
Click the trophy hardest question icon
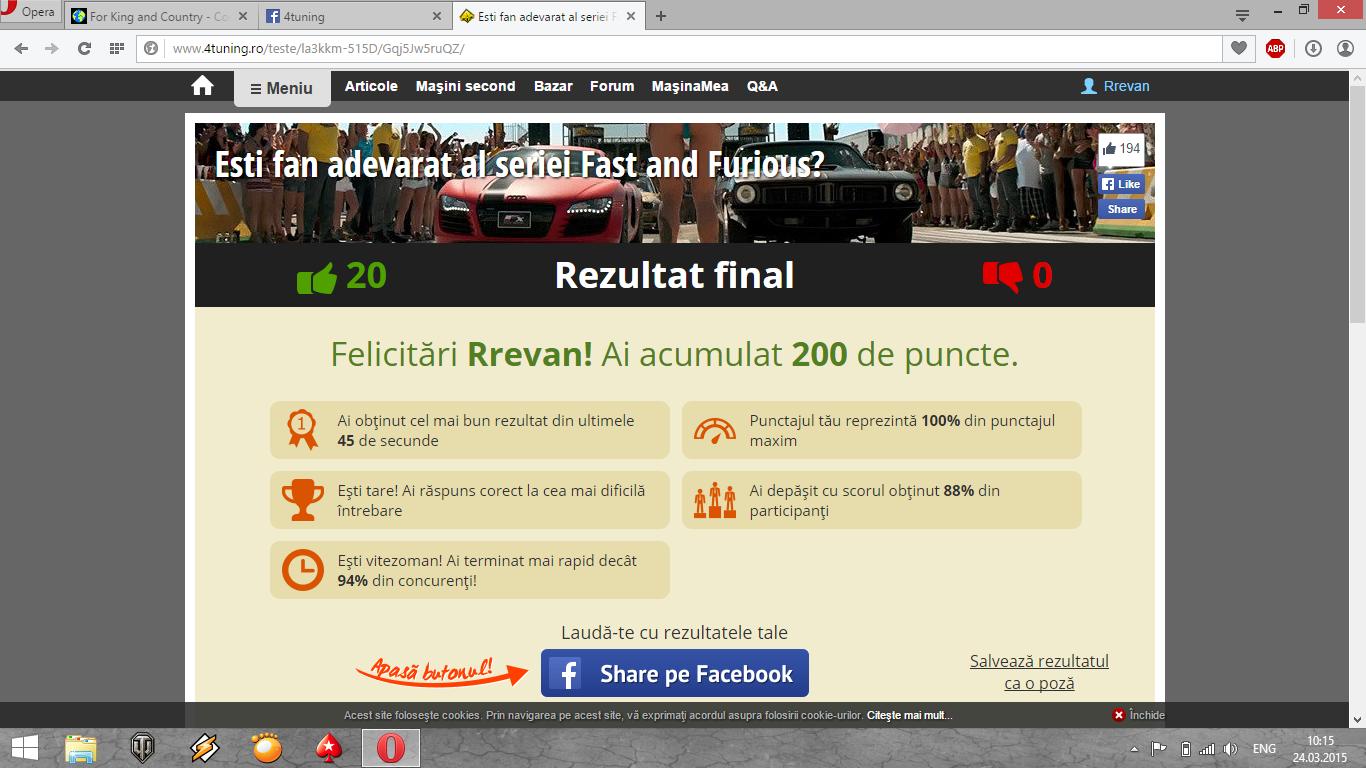pyautogui.click(x=302, y=500)
